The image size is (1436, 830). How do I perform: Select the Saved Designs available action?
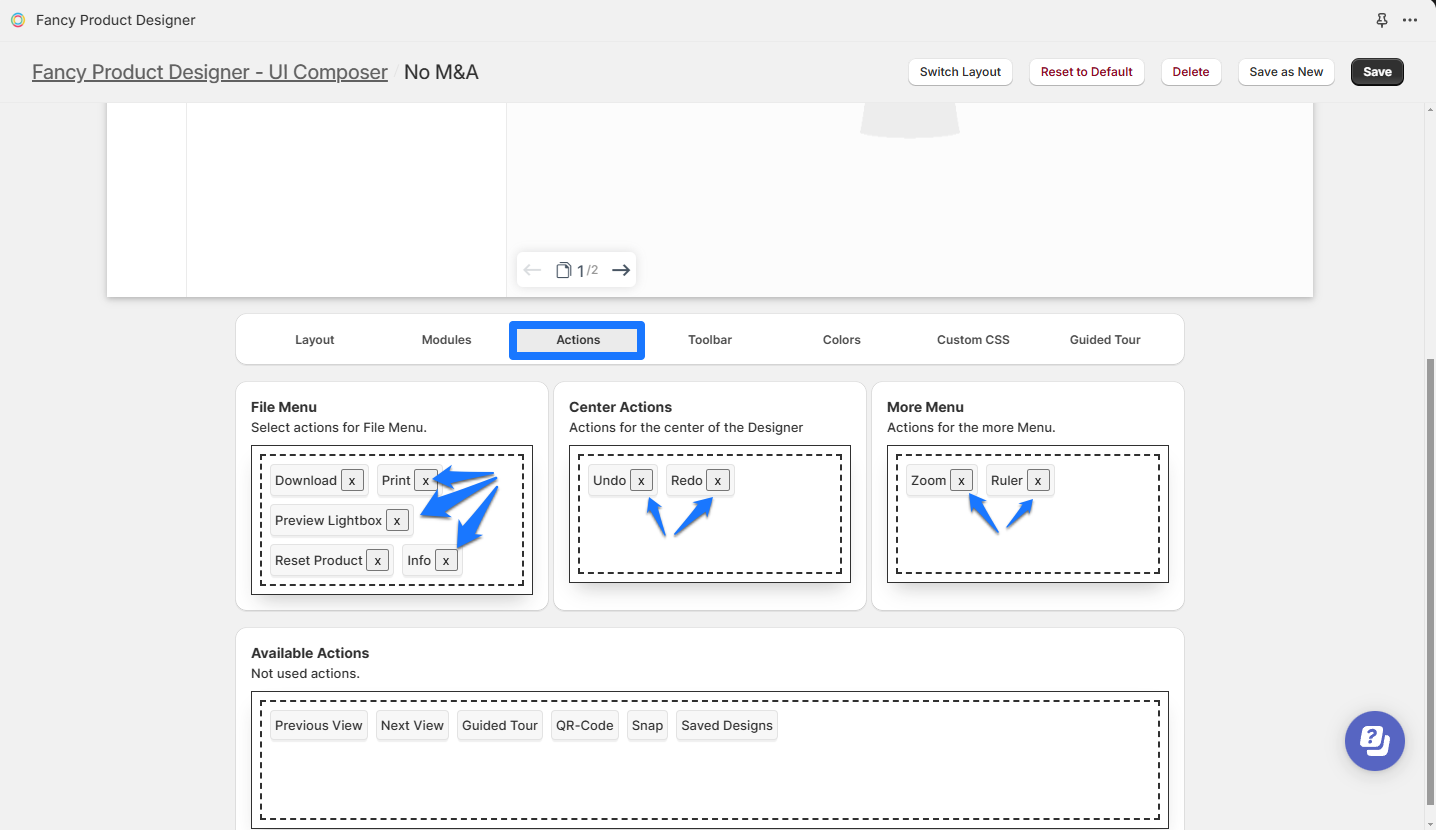[727, 726]
